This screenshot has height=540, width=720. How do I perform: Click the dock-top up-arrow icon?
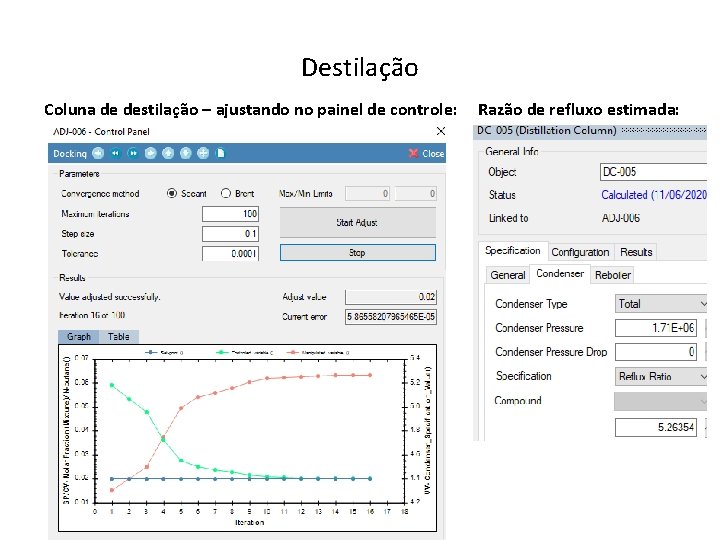coord(168,153)
